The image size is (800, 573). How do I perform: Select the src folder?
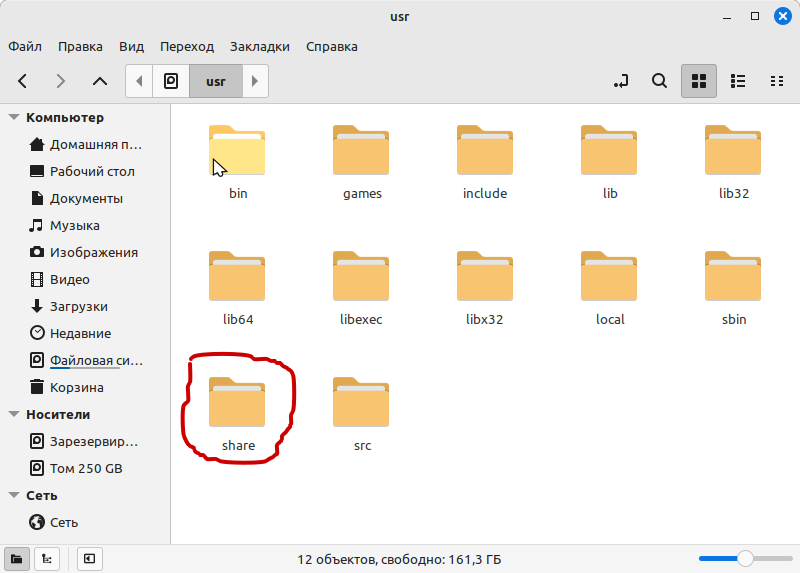361,414
